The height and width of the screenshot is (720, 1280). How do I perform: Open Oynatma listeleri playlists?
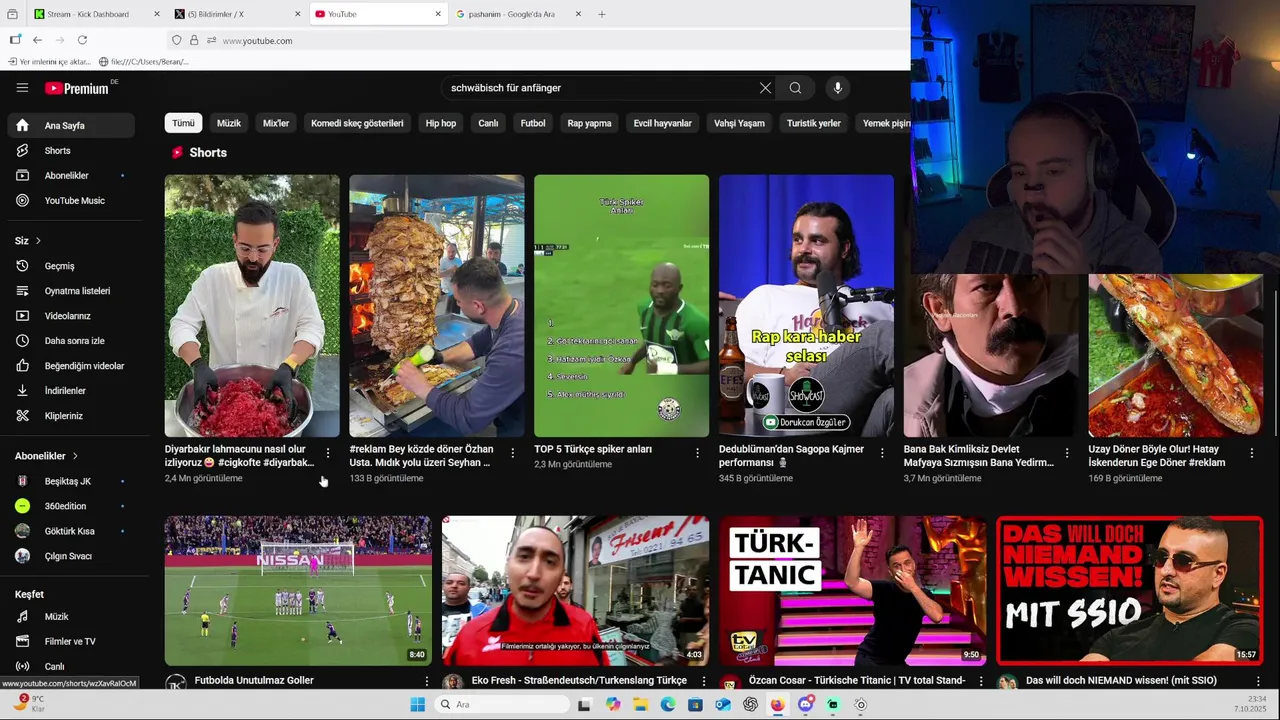[70, 291]
